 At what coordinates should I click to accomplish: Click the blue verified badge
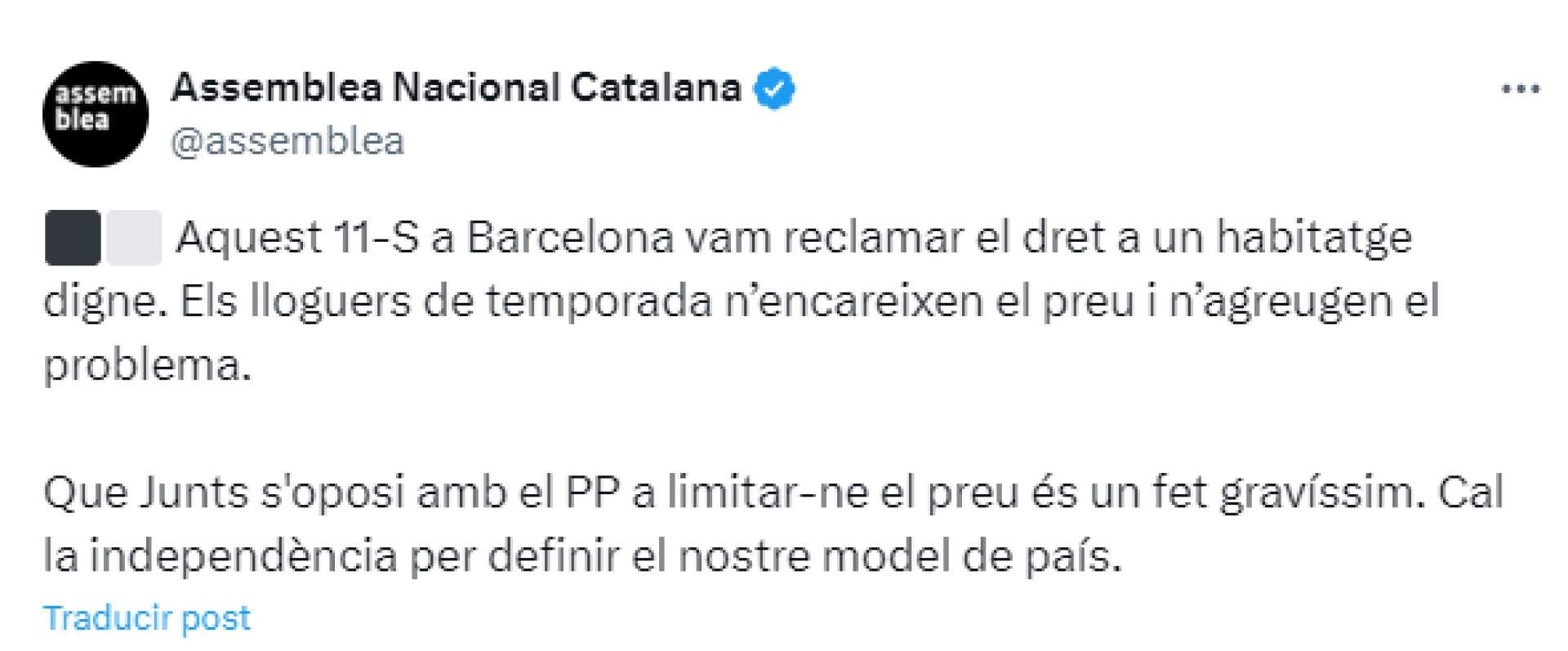tap(773, 89)
